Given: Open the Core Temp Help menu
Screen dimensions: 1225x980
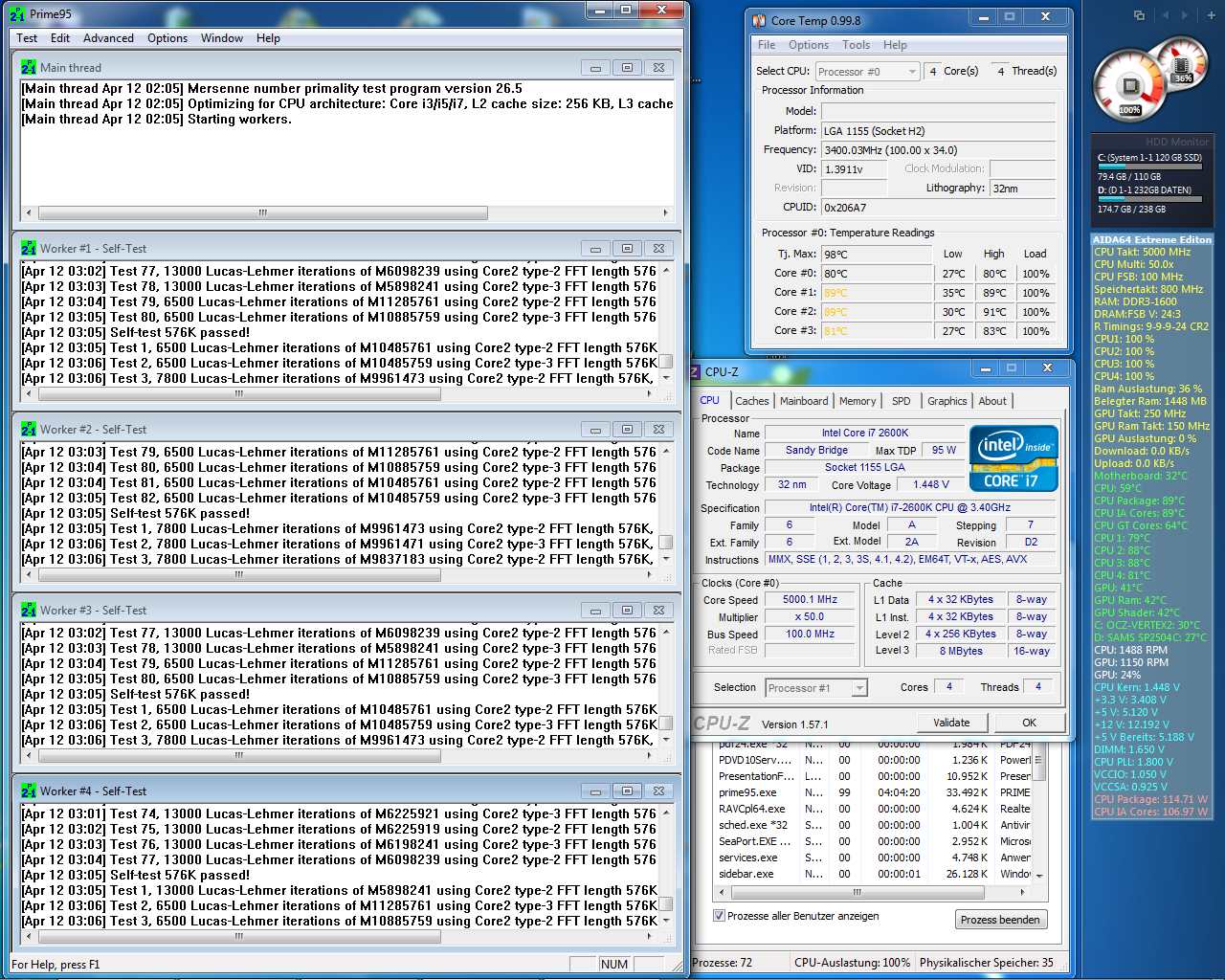Looking at the screenshot, I should pyautogui.click(x=895, y=45).
